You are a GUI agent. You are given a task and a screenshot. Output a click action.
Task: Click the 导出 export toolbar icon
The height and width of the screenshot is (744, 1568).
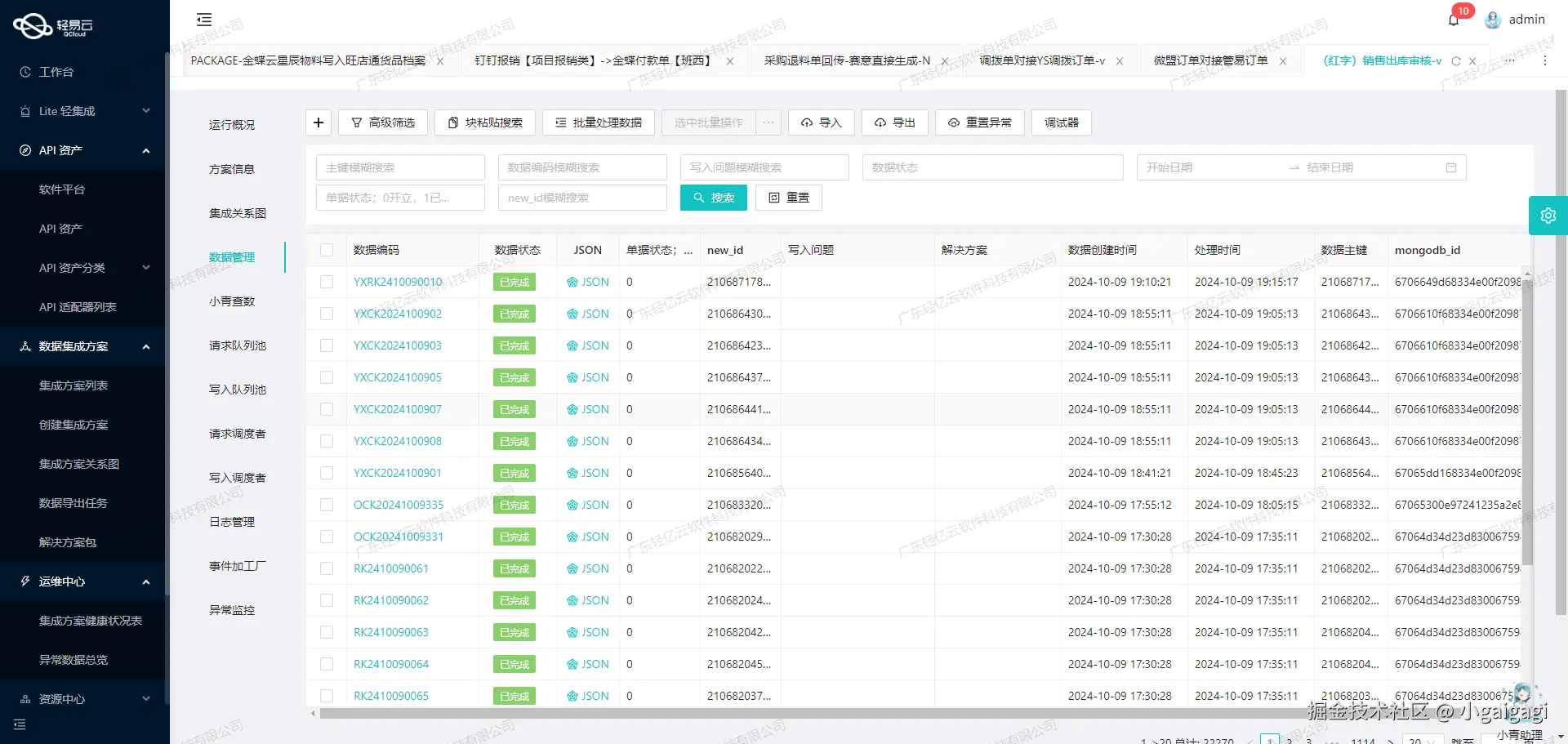(x=894, y=123)
